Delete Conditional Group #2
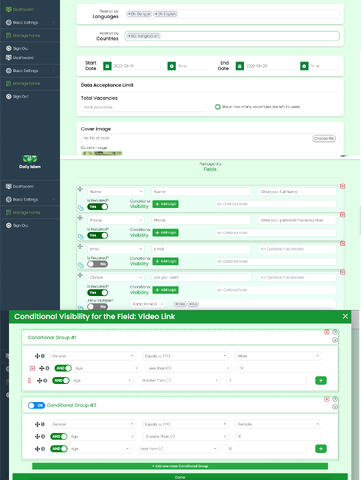This screenshot has width=361, height=480. [327, 399]
